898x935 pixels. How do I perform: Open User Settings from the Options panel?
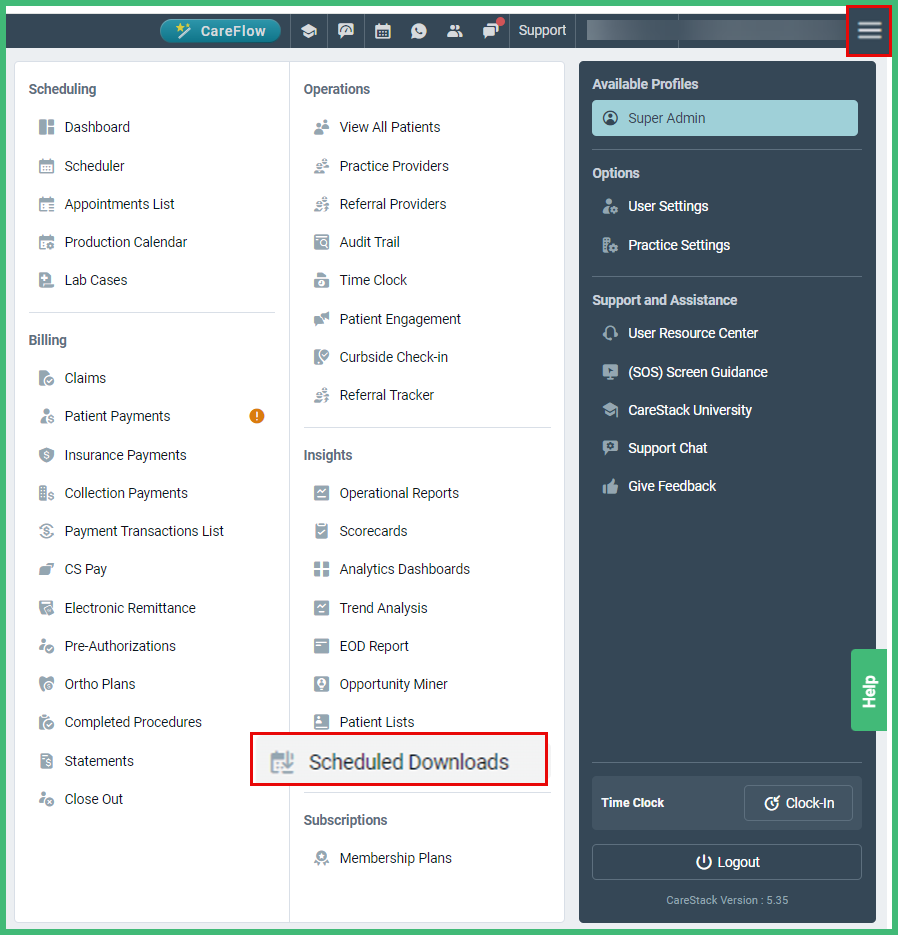coord(668,206)
